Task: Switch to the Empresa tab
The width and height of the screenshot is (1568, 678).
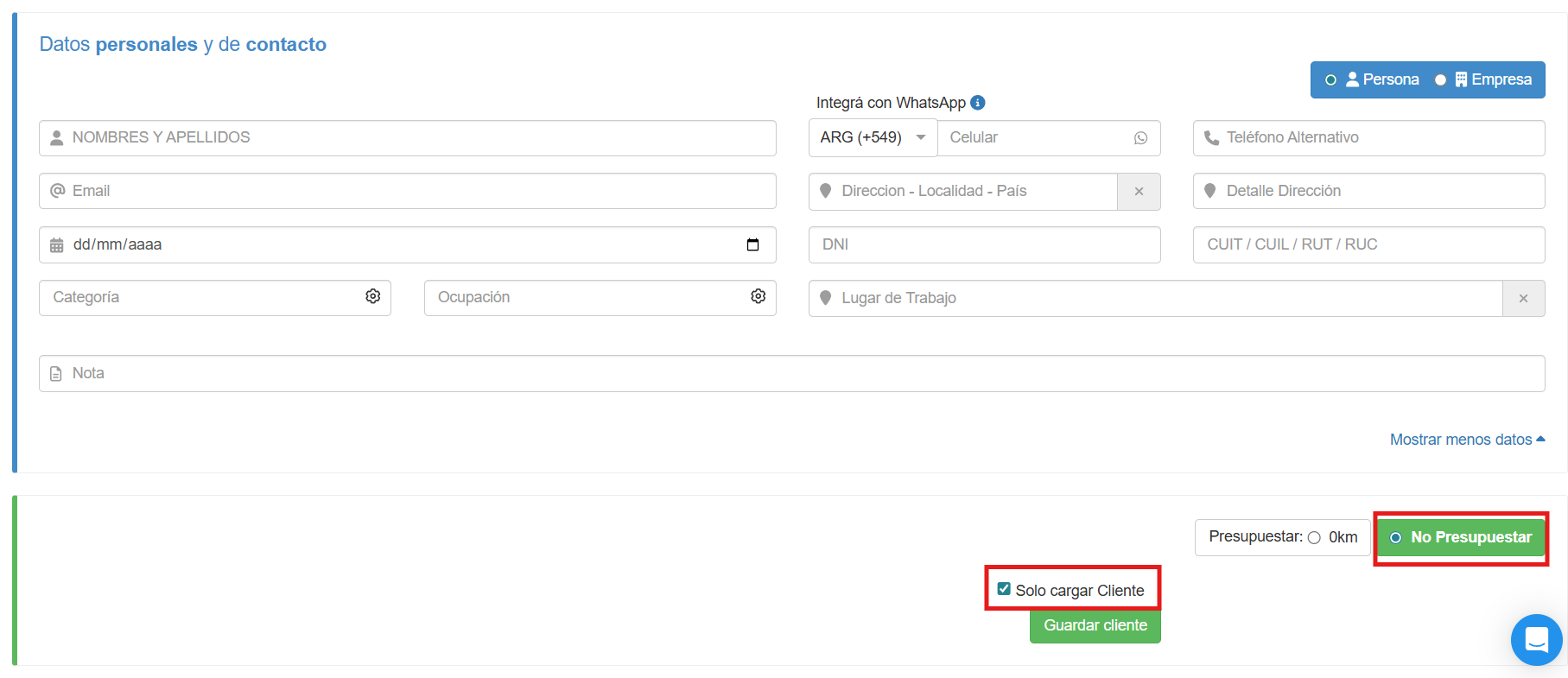Action: coord(1484,79)
